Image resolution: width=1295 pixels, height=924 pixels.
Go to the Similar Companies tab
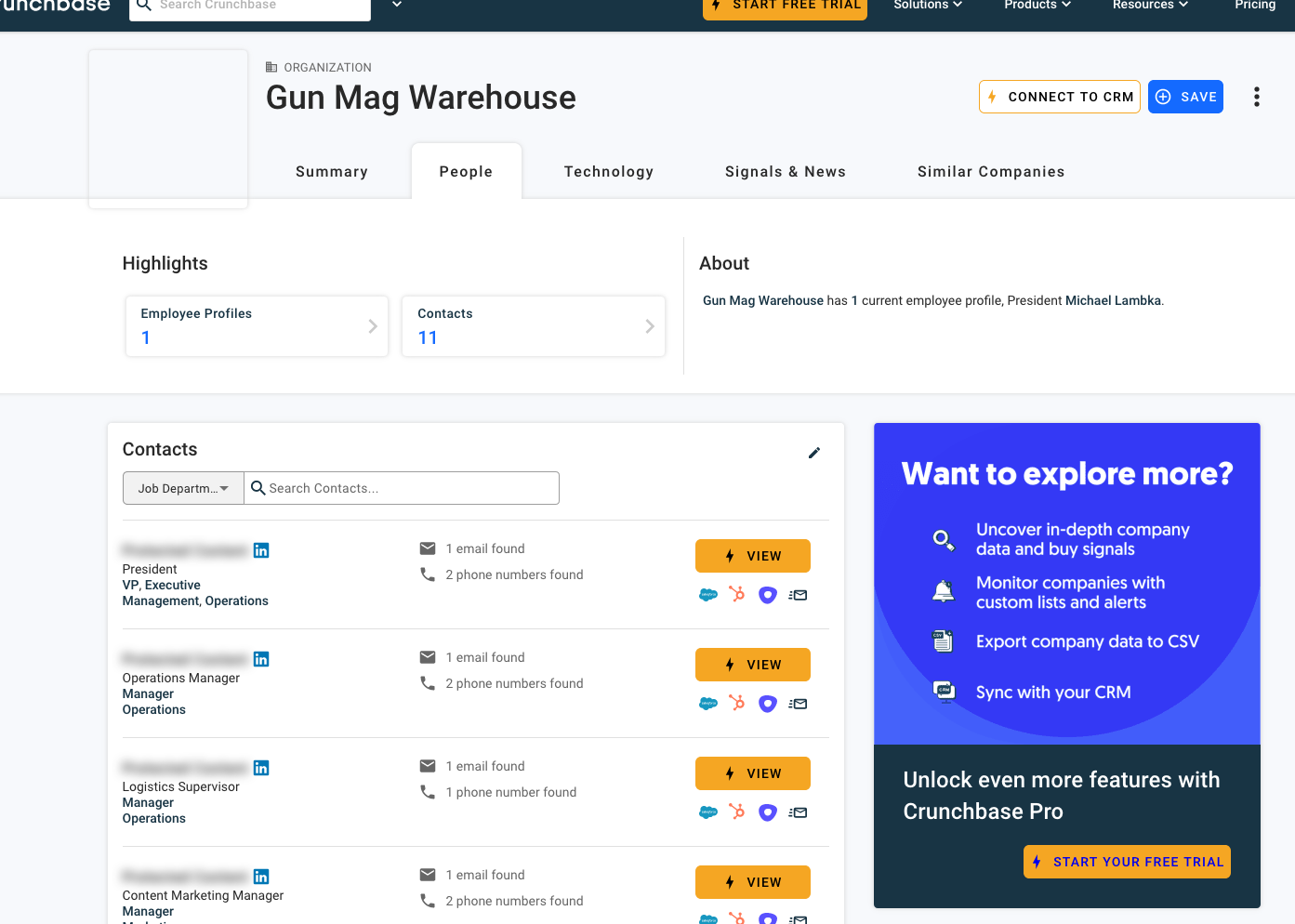click(x=991, y=171)
